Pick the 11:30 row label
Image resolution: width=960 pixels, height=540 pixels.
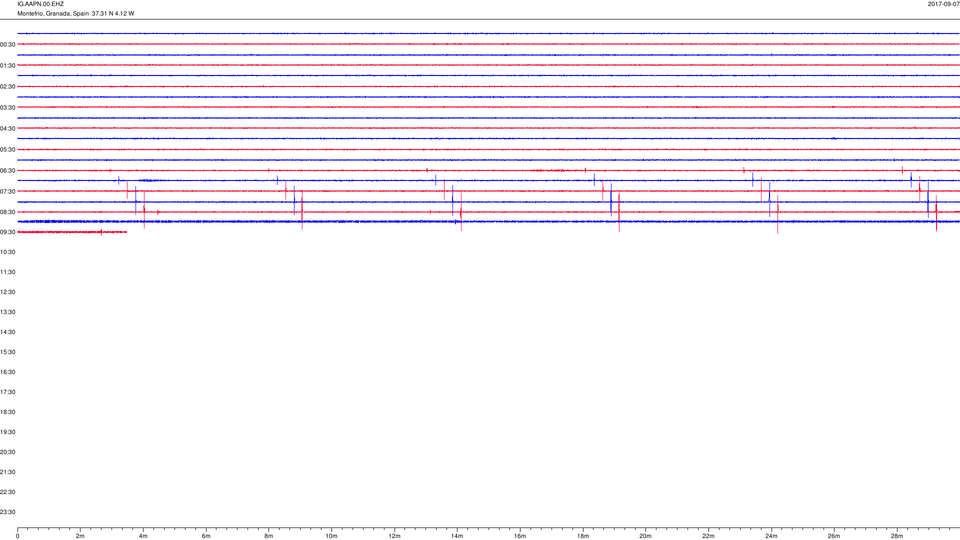click(x=7, y=272)
